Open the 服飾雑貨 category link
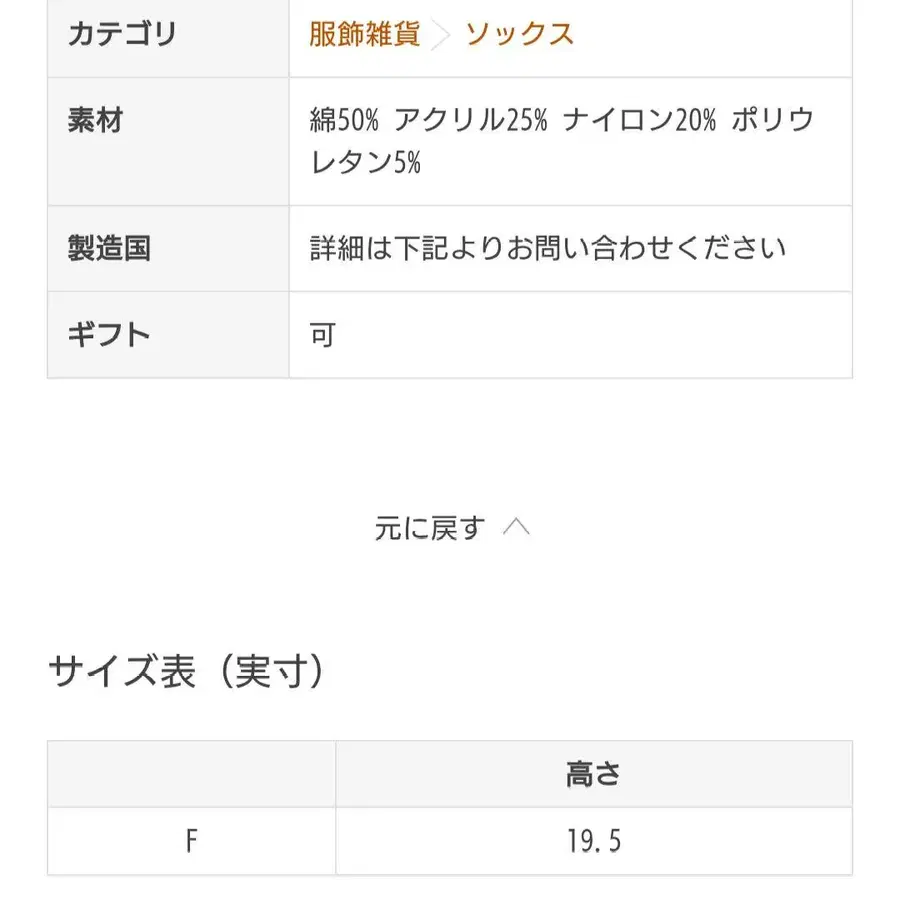This screenshot has width=900, height=900. click(x=364, y=34)
